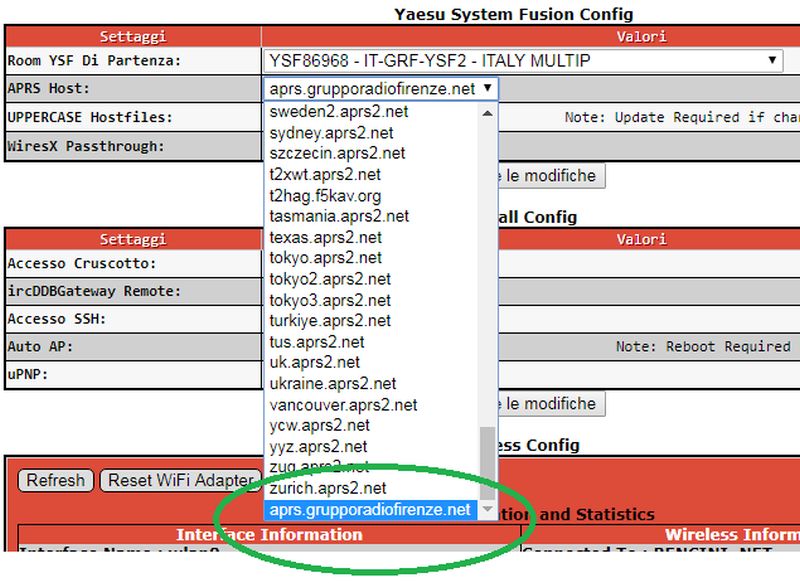
Task: Click the 'Note: Update Required' text
Action: [x=652, y=117]
